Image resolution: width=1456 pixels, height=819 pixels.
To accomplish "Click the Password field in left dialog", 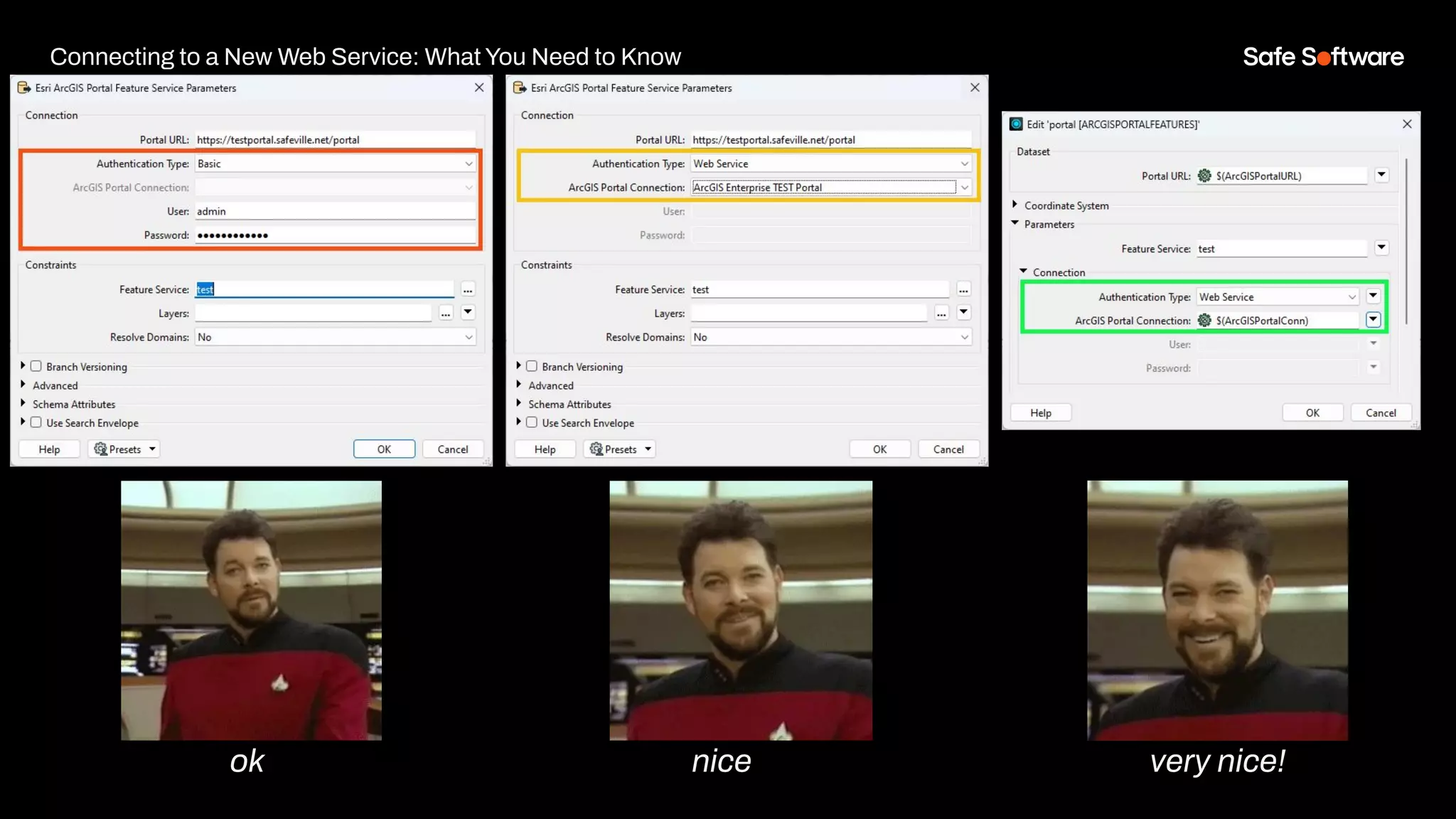I will click(336, 235).
